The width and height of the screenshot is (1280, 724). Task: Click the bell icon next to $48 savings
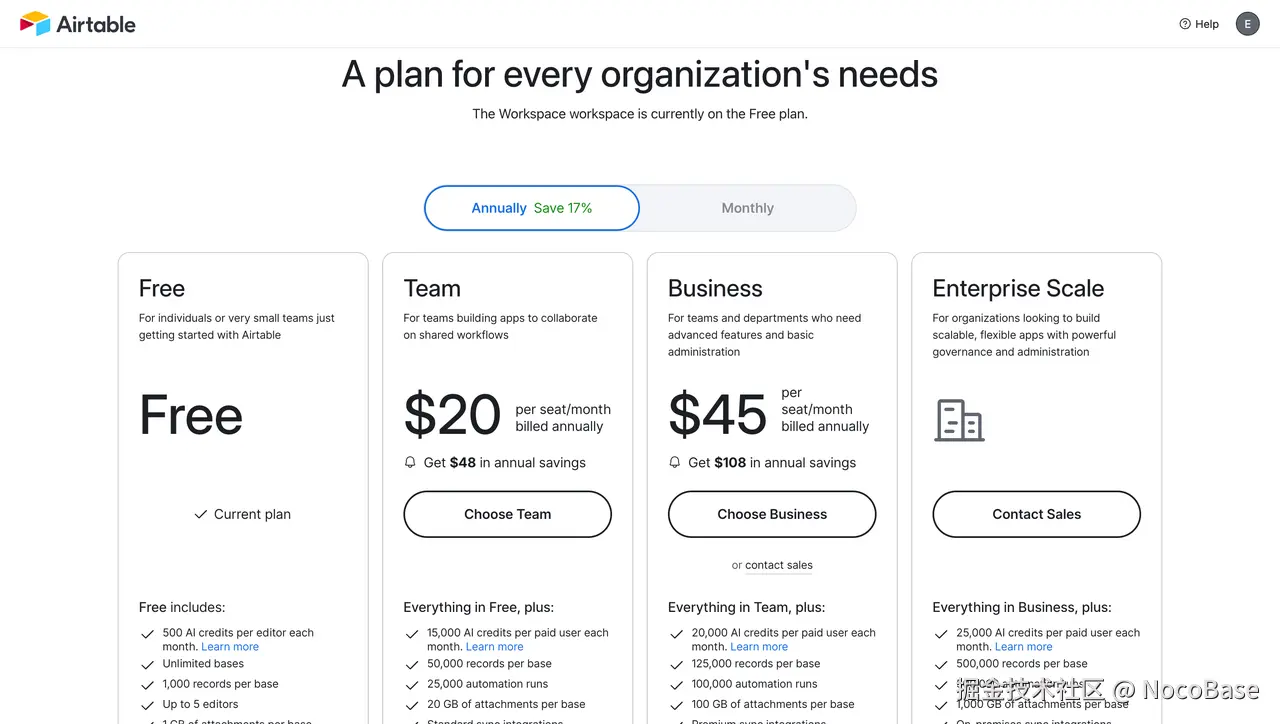point(410,462)
